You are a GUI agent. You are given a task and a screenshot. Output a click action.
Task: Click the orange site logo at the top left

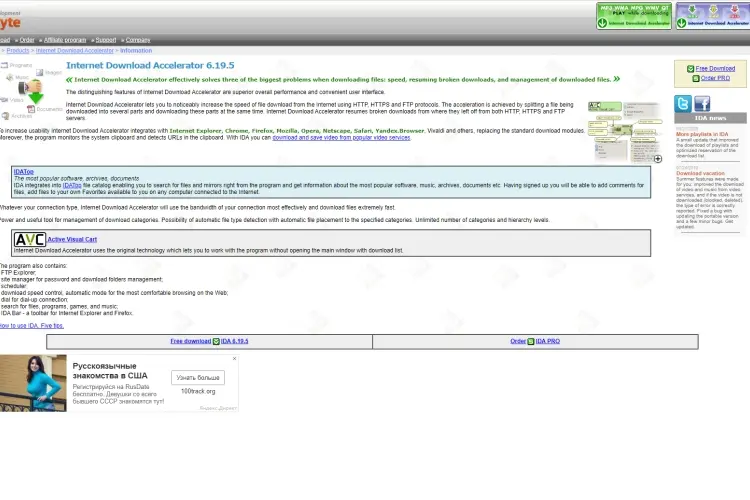[x=10, y=22]
